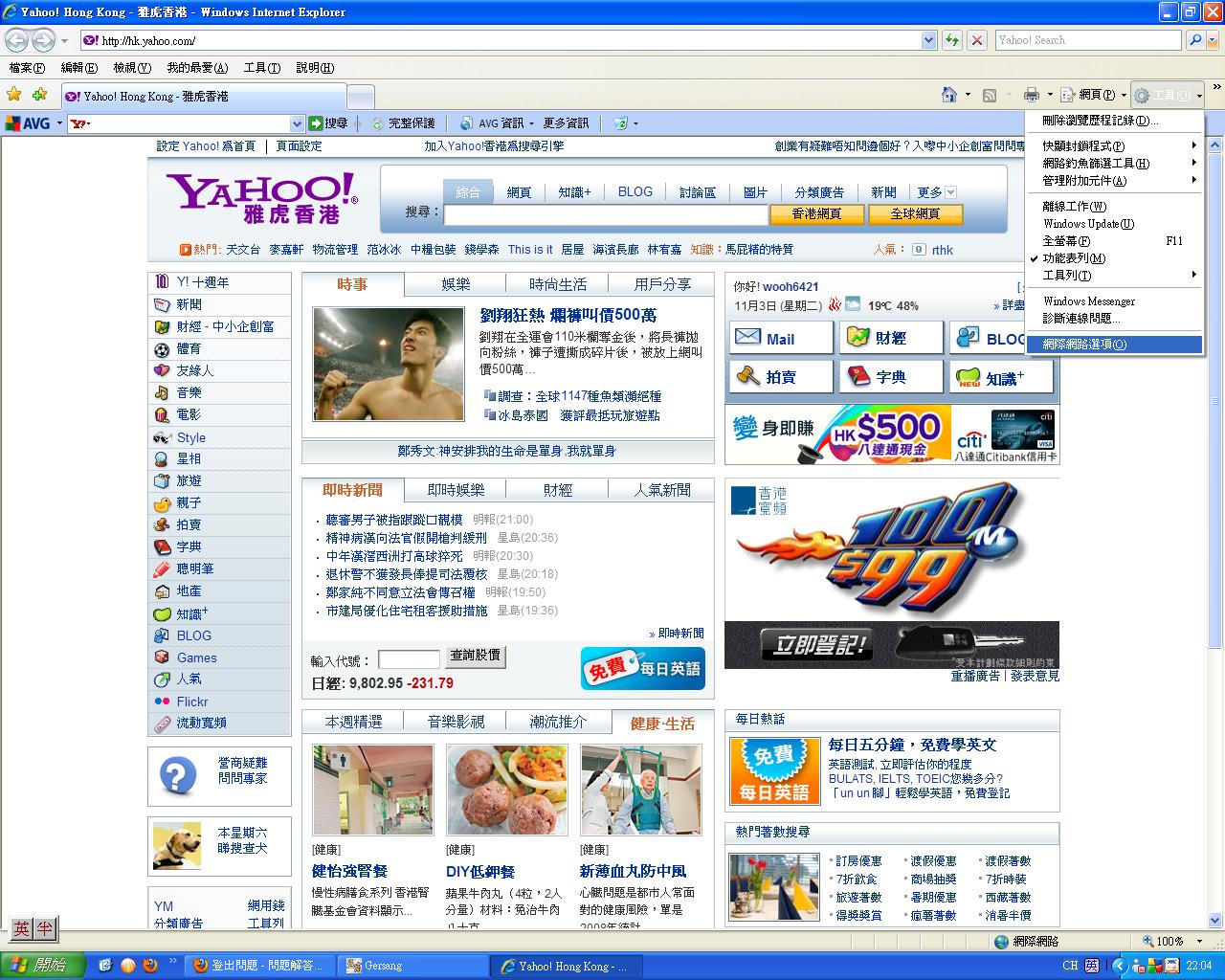
Task: Click the Windows 開始 Start button
Action: (40, 965)
